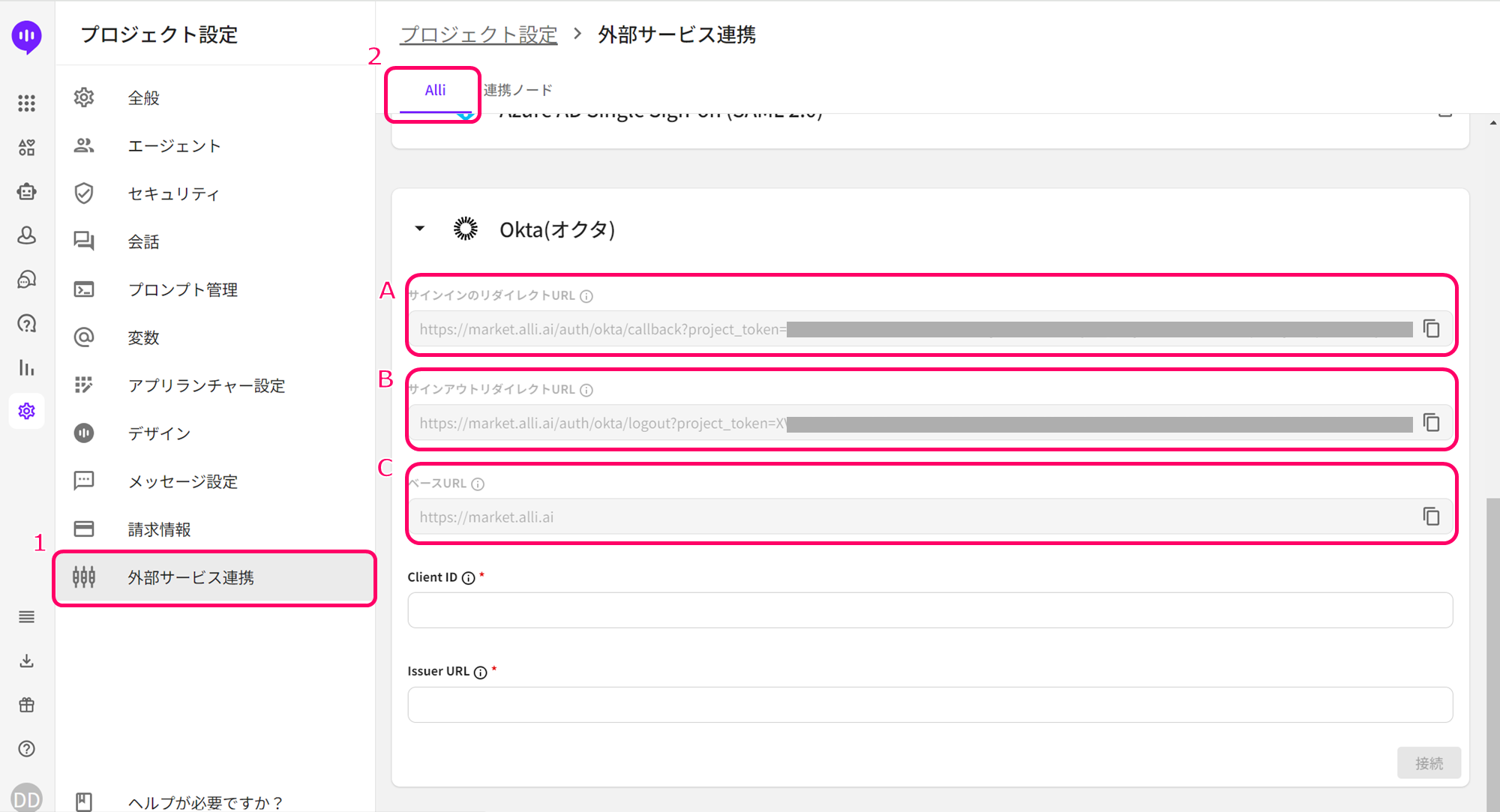The height and width of the screenshot is (812, 1500).
Task: Copy the base URL value
Action: coord(1431,517)
